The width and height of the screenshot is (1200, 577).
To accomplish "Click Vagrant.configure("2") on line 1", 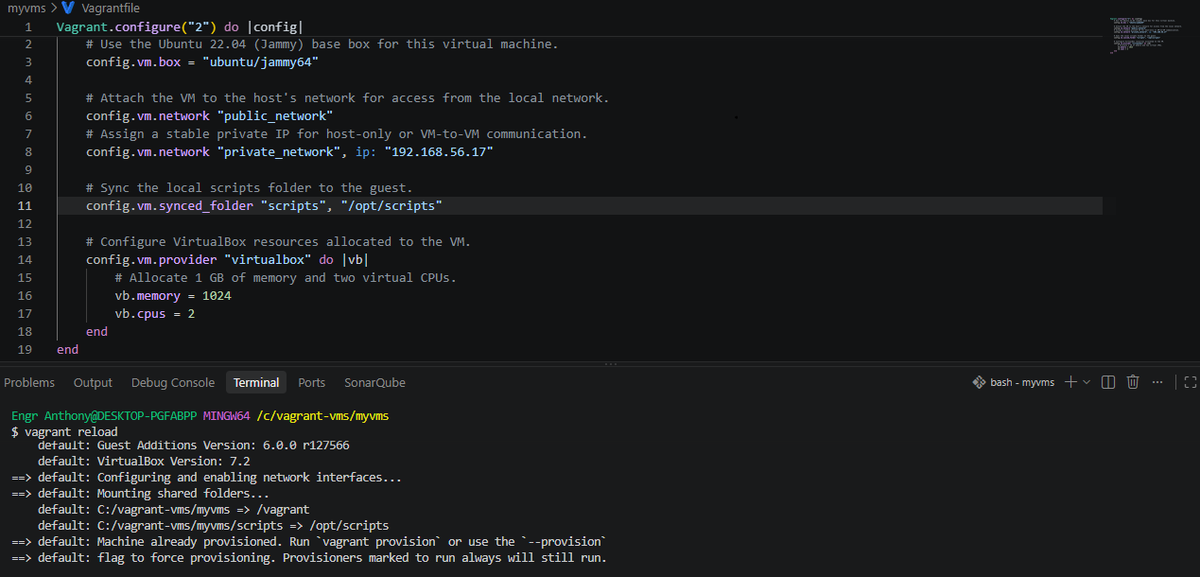I will click(x=137, y=26).
